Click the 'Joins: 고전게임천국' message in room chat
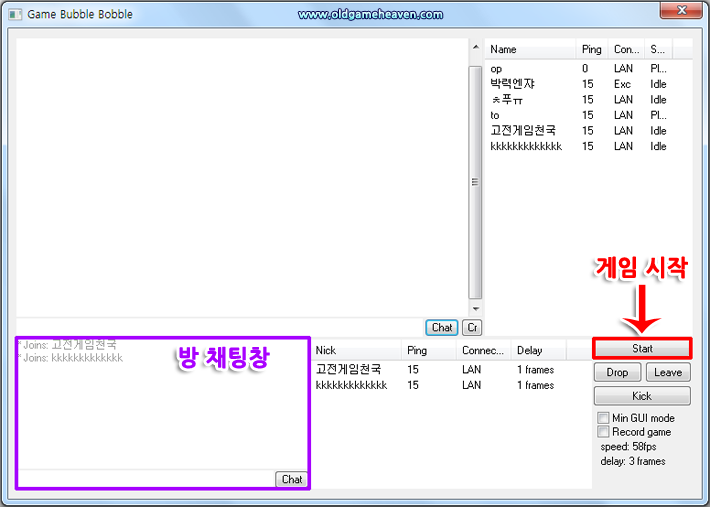The image size is (710, 507). [x=67, y=344]
